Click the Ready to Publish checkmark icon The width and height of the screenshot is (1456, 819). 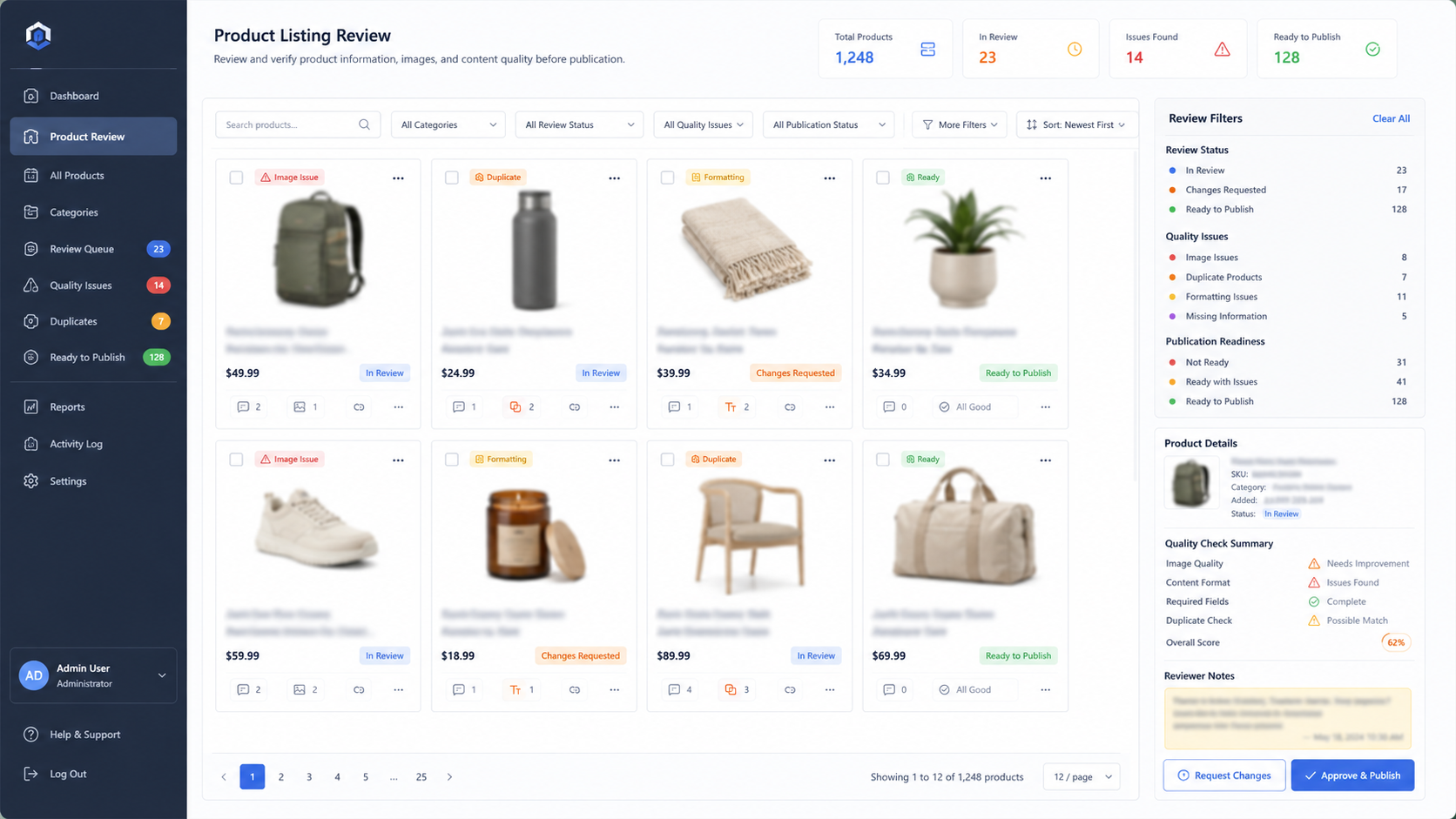tap(1372, 49)
